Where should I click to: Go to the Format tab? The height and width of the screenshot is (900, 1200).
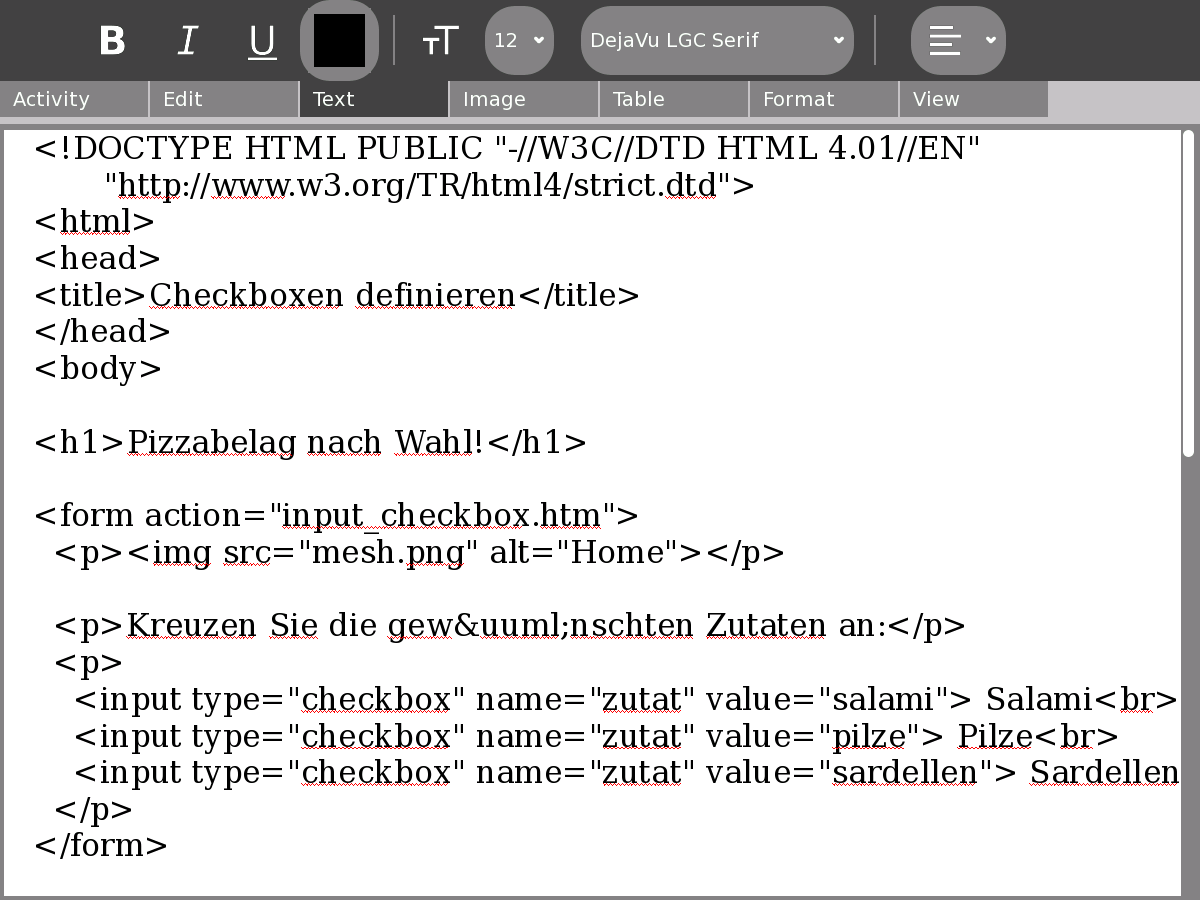824,99
